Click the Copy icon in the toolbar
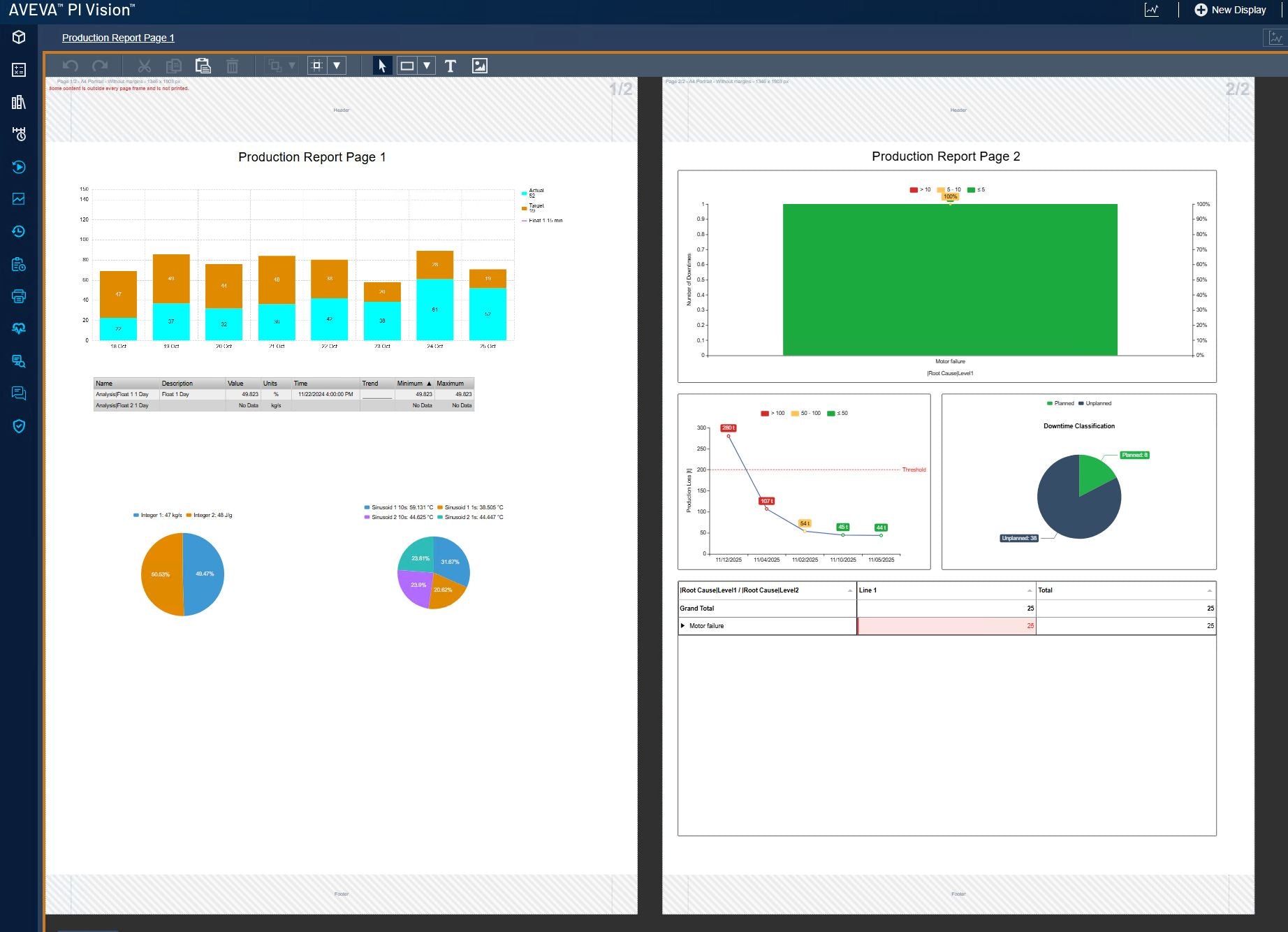Viewport: 1288px width, 932px height. pos(174,66)
